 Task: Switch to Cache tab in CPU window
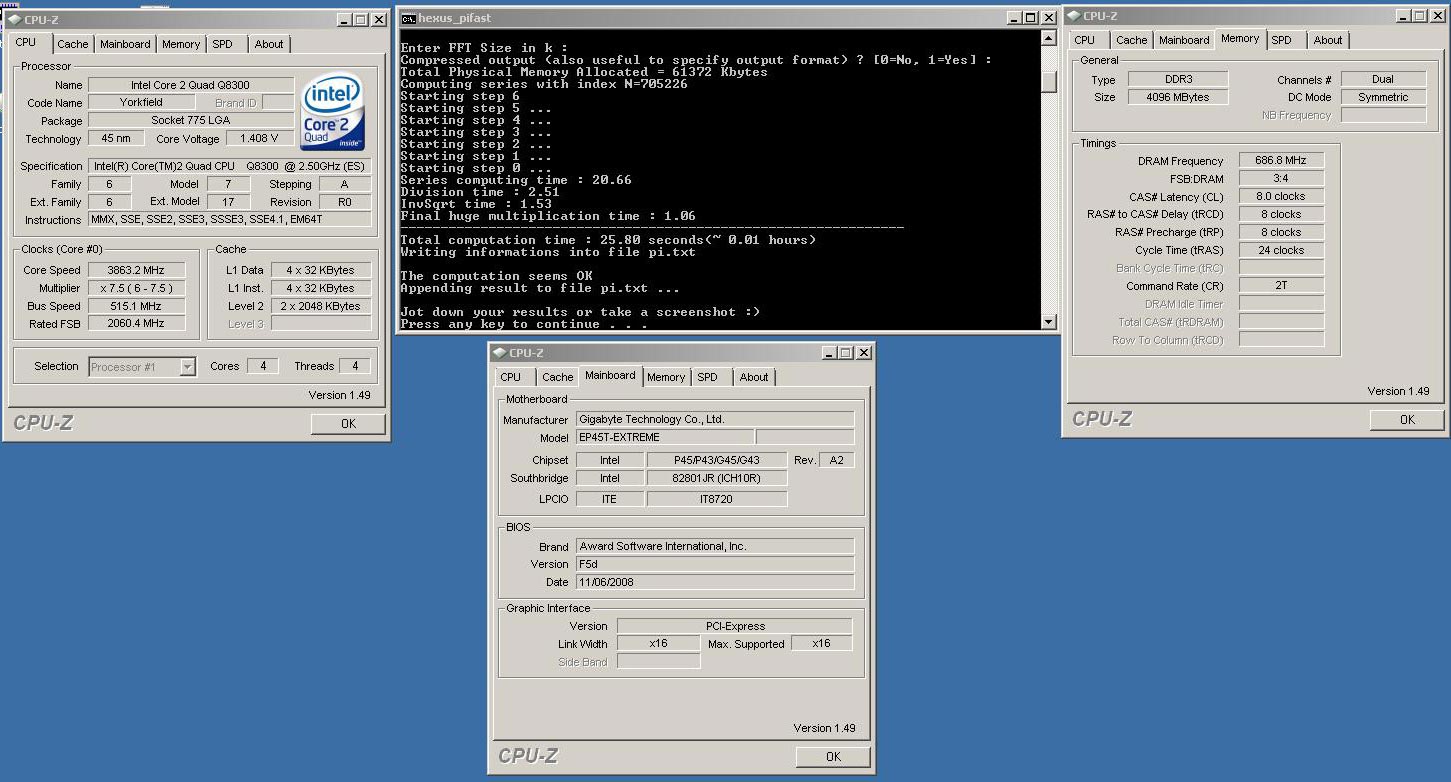[73, 44]
